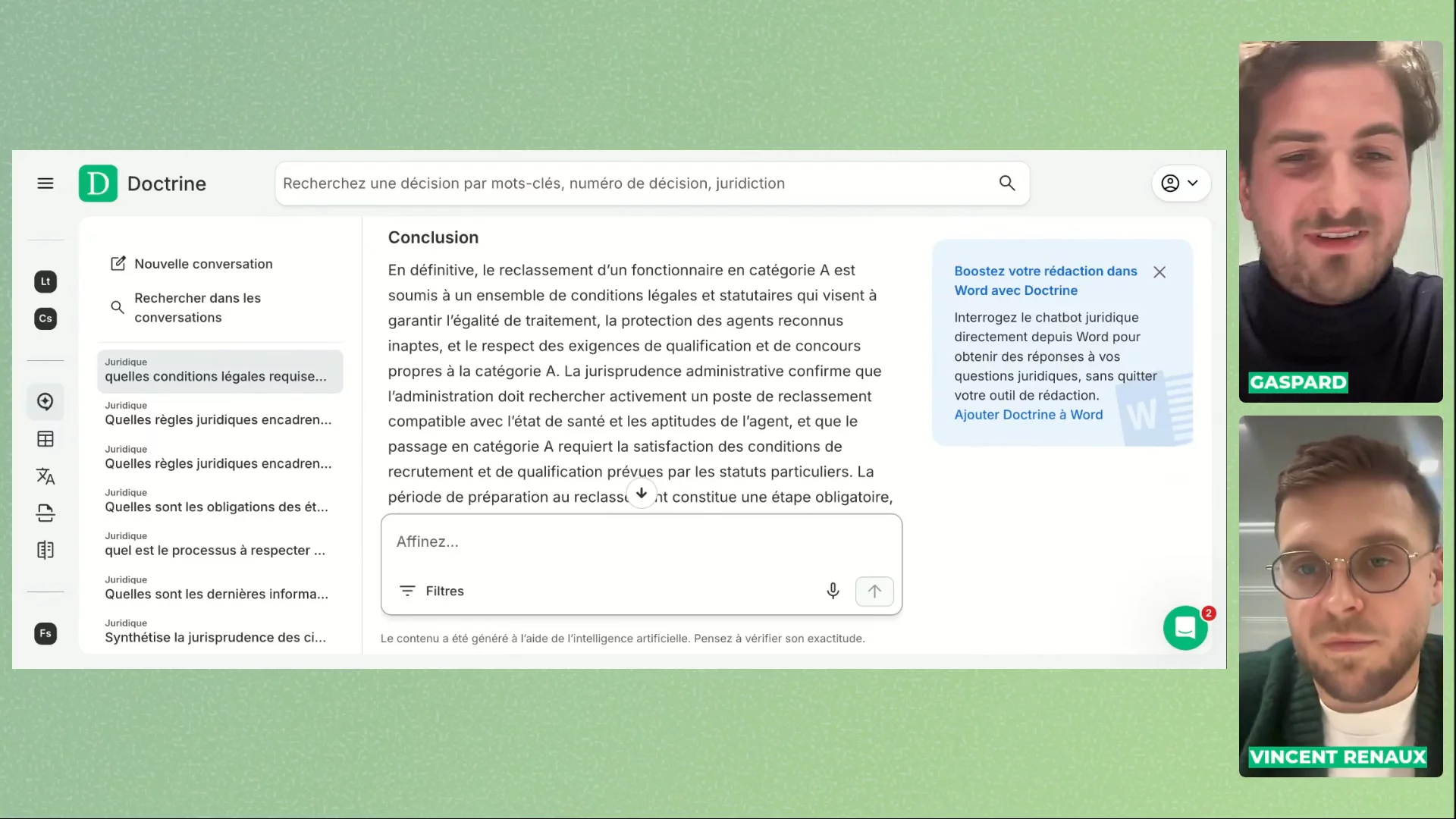Open the hamburger menu
Viewport: 1456px width, 819px height.
(45, 184)
